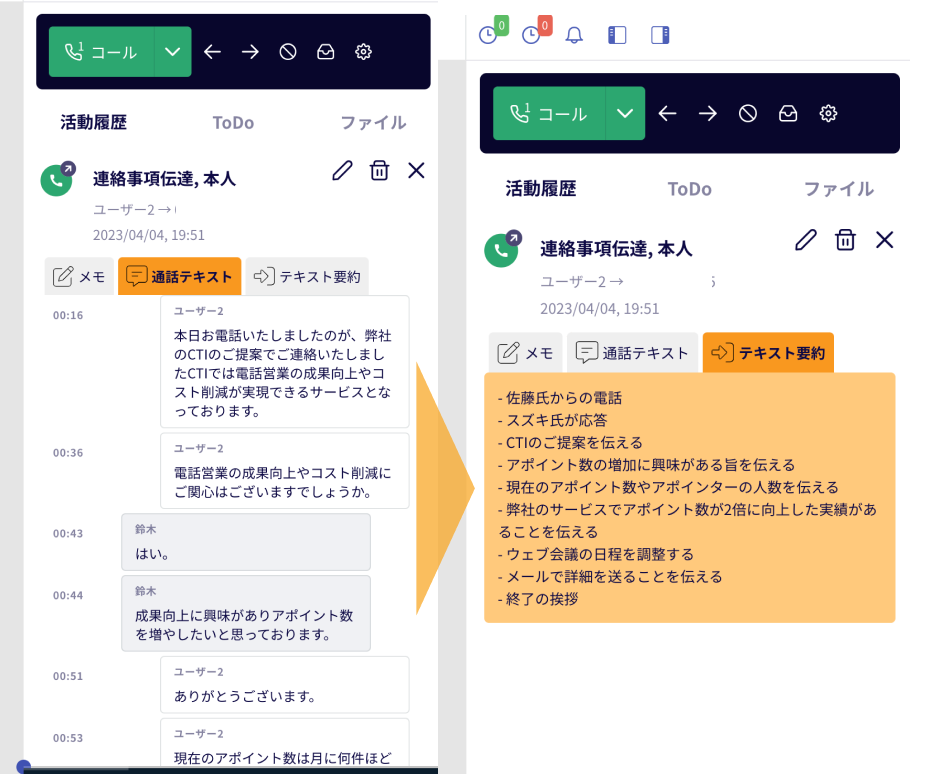Screen dimensions: 926x774
Task: Click 鈴木's はい。 message bubble
Action: (246, 542)
